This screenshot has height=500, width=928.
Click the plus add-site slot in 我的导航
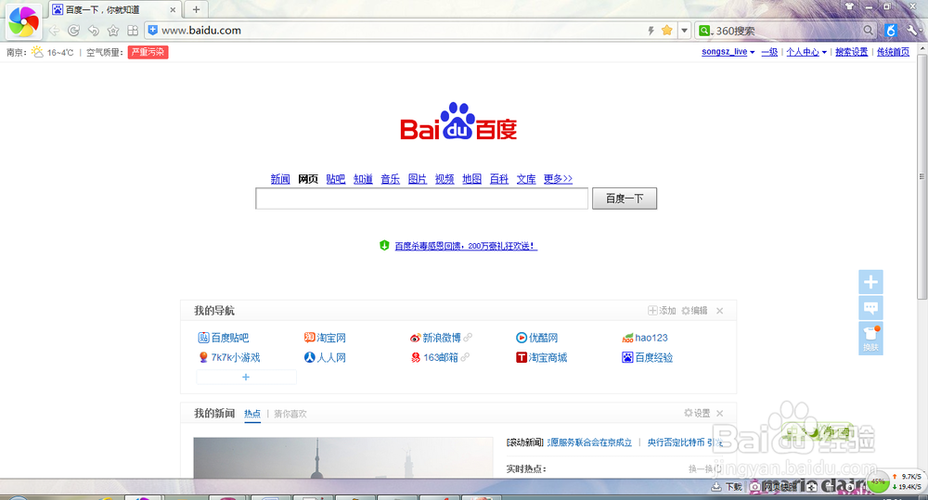(246, 377)
